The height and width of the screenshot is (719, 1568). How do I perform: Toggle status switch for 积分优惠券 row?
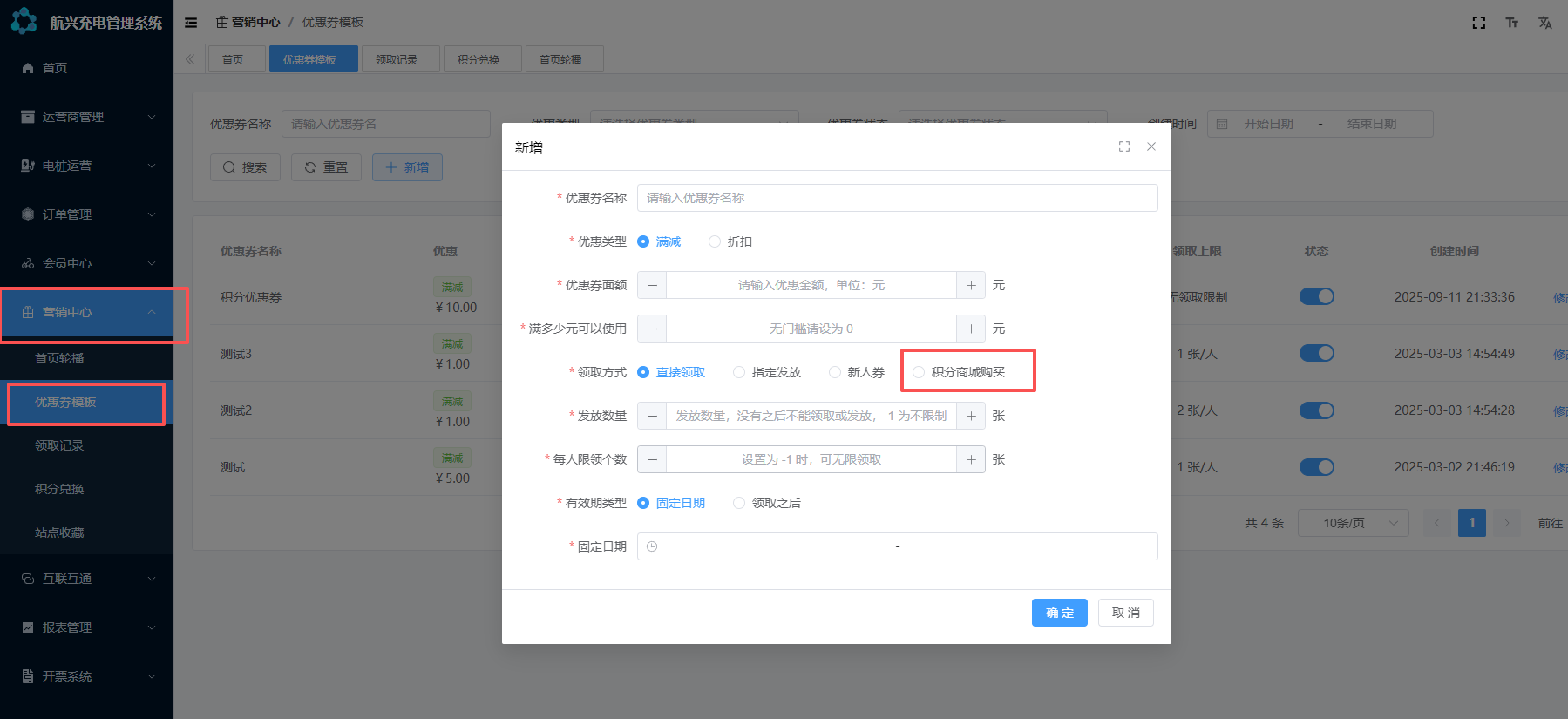tap(1316, 296)
